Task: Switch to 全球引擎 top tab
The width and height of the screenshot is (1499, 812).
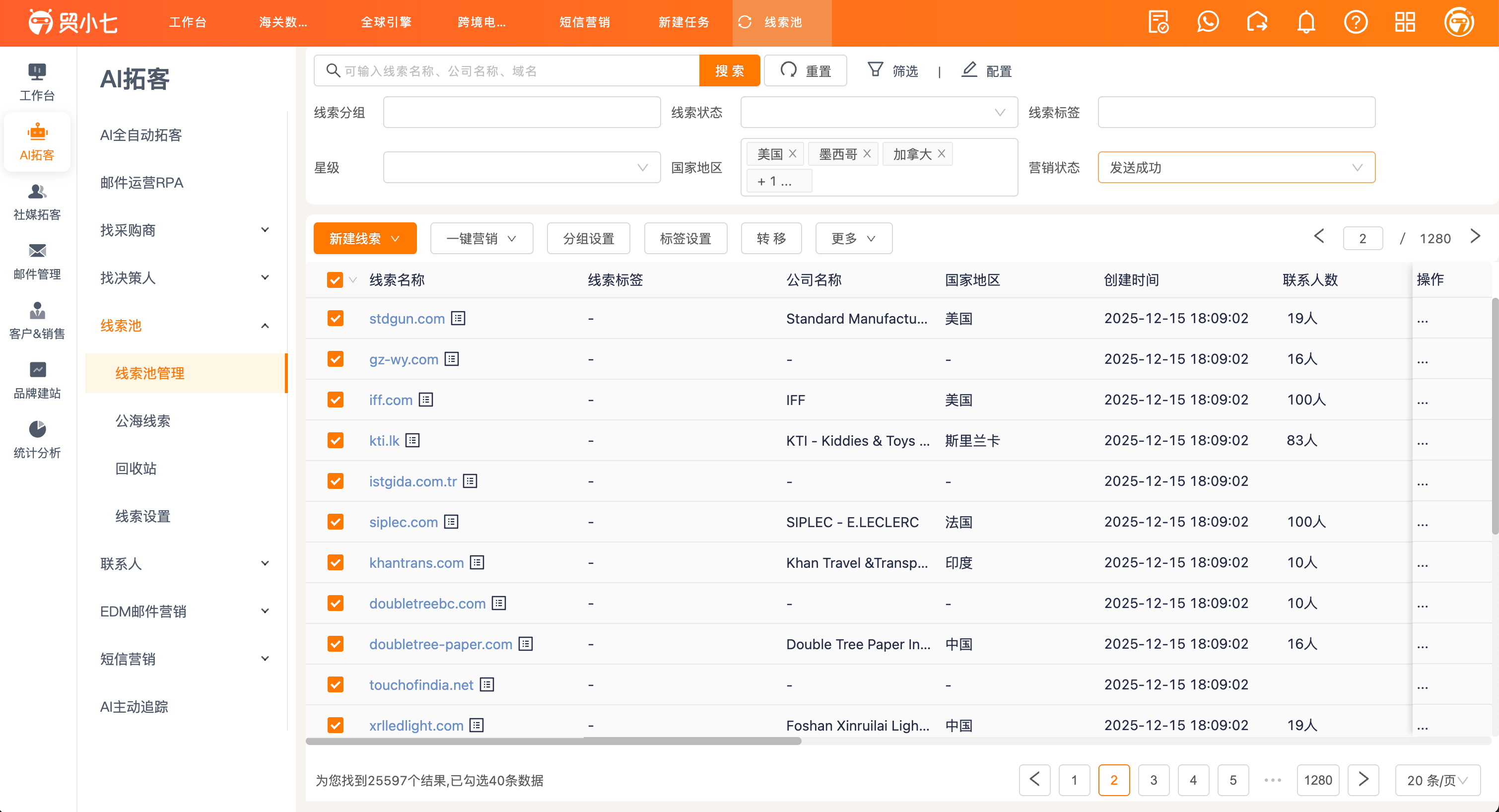Action: click(386, 23)
